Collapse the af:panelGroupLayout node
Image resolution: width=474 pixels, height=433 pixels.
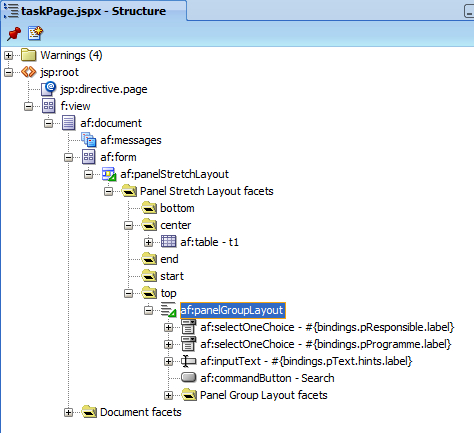tap(149, 310)
